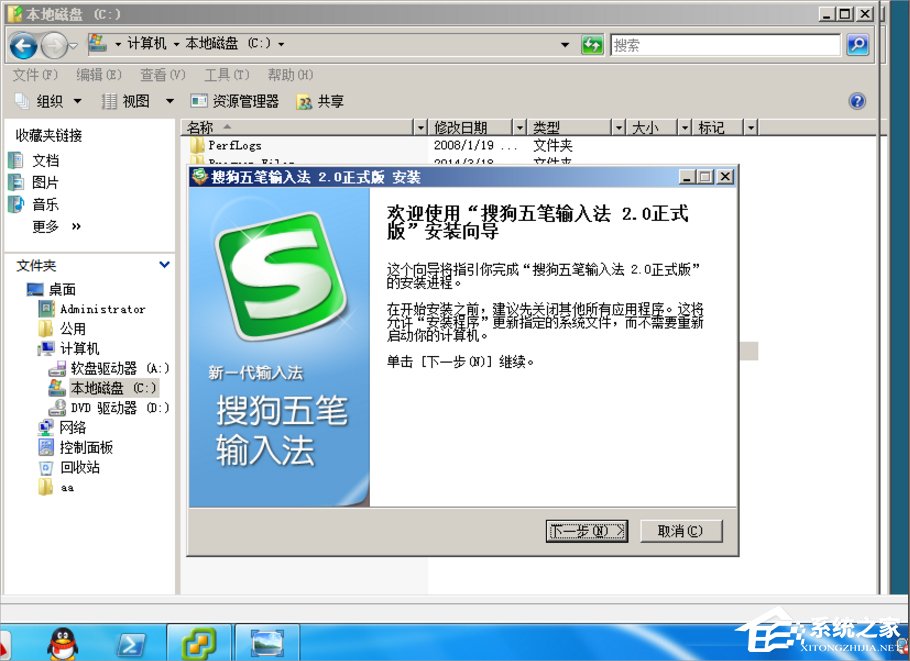Image resolution: width=910 pixels, height=661 pixels.
Task: Open 音乐 in the favorites sidebar
Action: (x=47, y=204)
